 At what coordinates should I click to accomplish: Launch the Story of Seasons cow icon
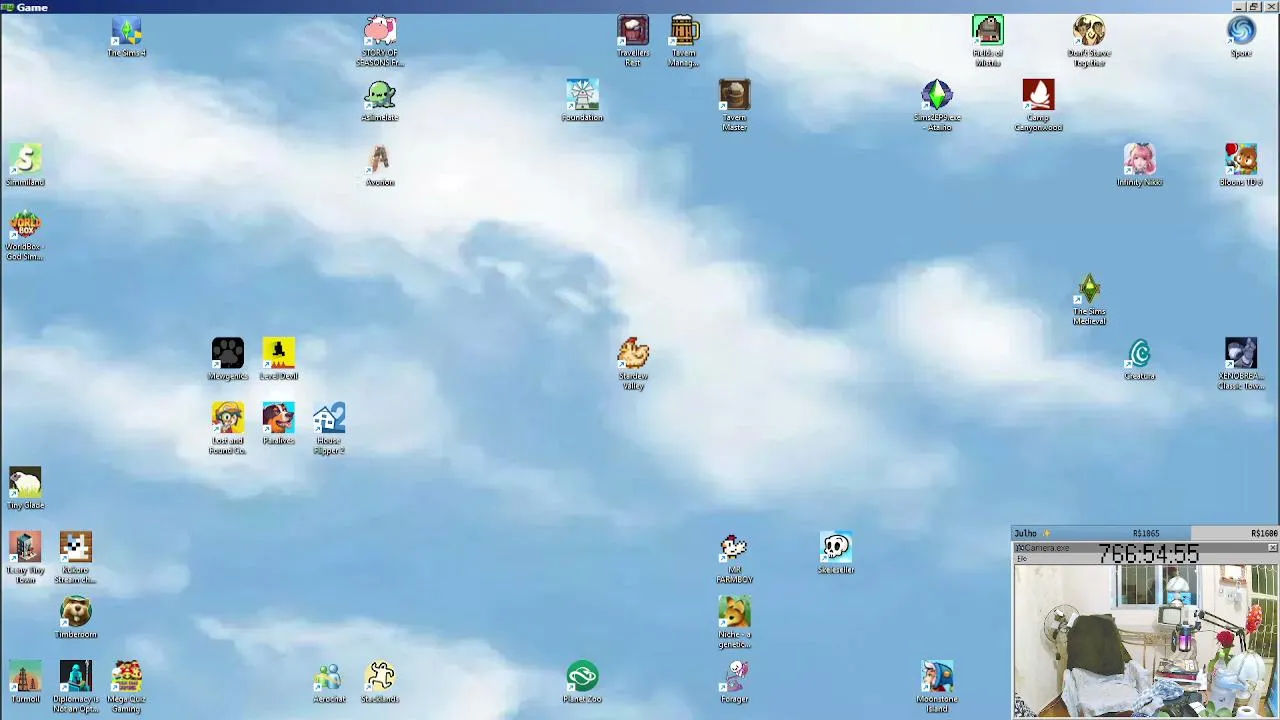[x=380, y=31]
